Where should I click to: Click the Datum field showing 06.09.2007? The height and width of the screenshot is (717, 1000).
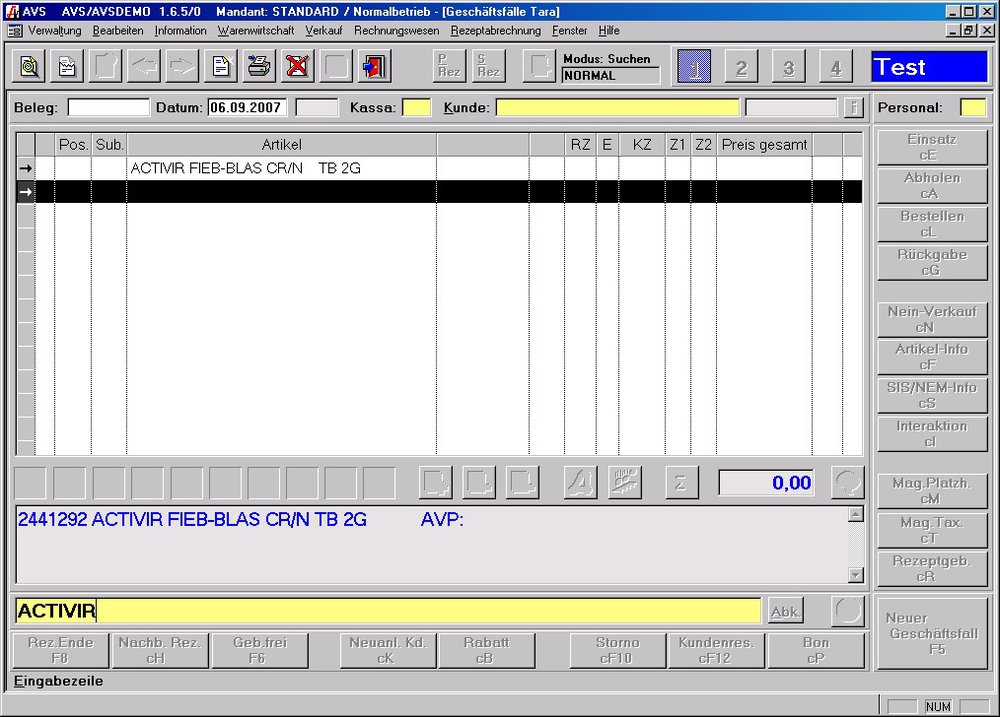tap(247, 108)
